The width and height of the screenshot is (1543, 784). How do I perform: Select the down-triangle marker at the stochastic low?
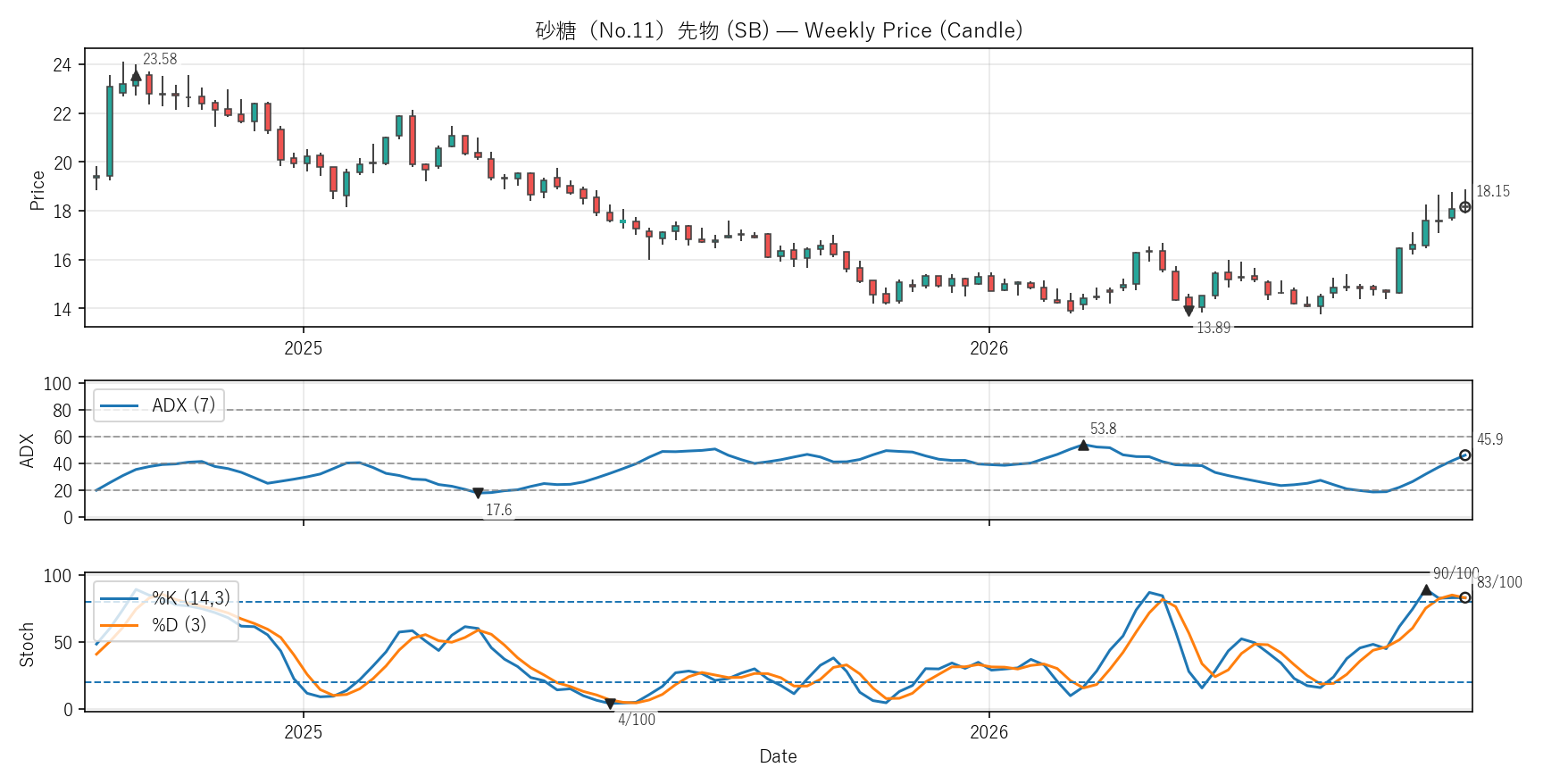[x=610, y=704]
